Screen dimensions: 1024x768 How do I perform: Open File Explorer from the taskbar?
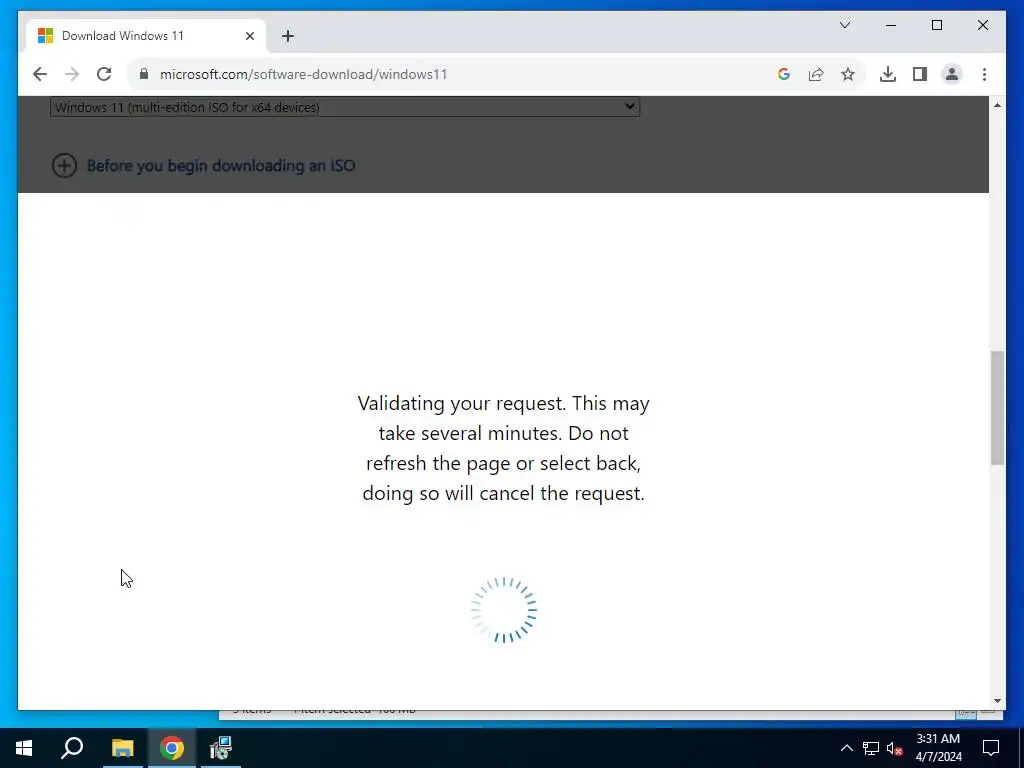[122, 748]
